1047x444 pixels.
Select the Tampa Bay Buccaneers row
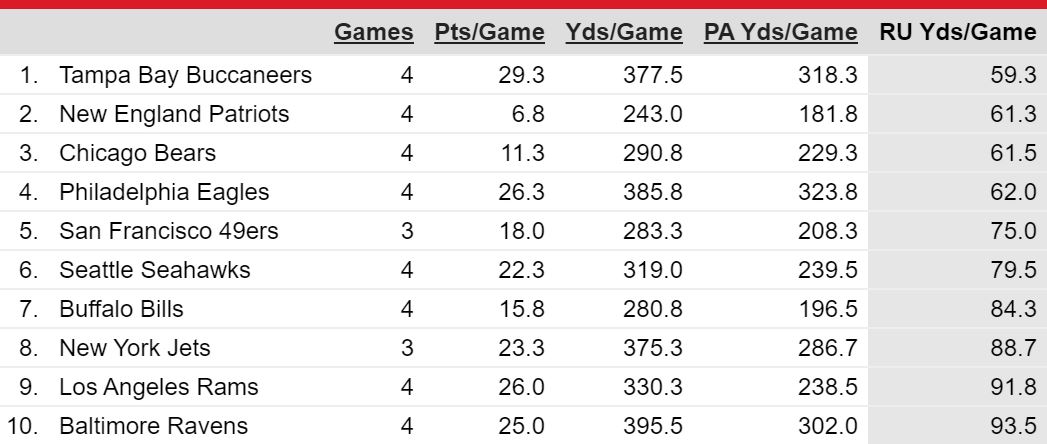(524, 75)
